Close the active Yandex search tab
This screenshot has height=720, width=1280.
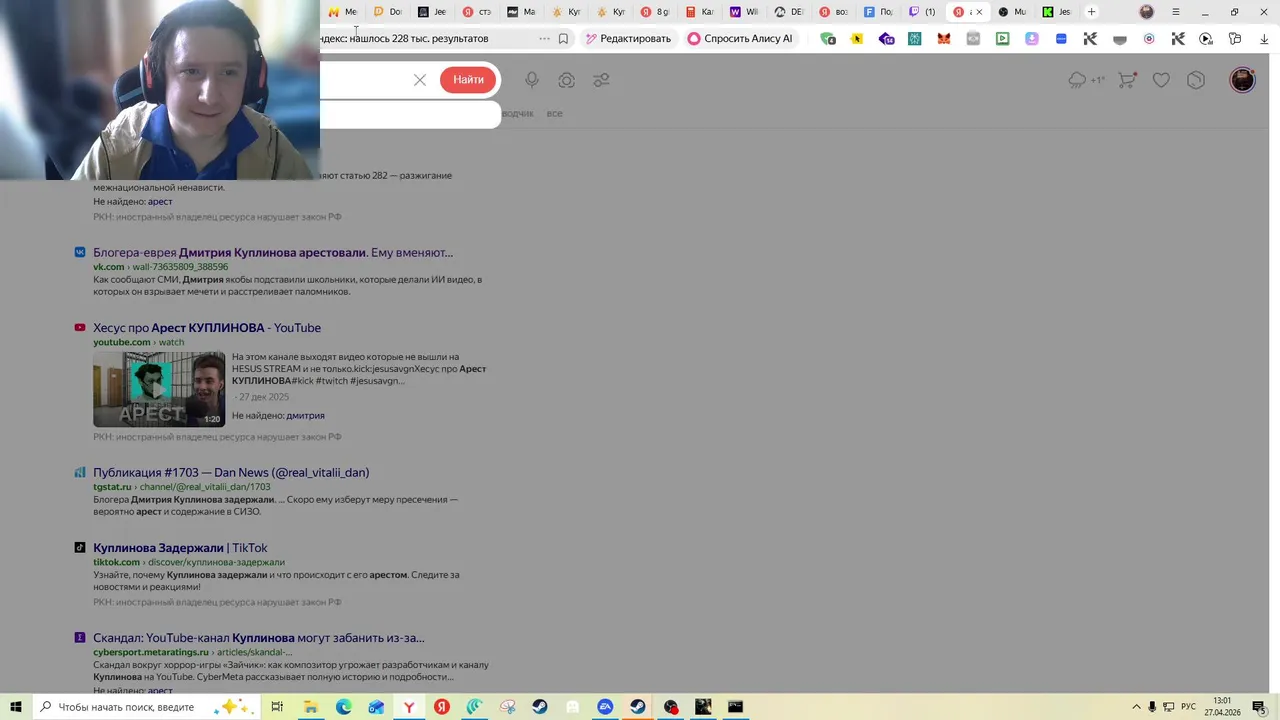(x=979, y=12)
